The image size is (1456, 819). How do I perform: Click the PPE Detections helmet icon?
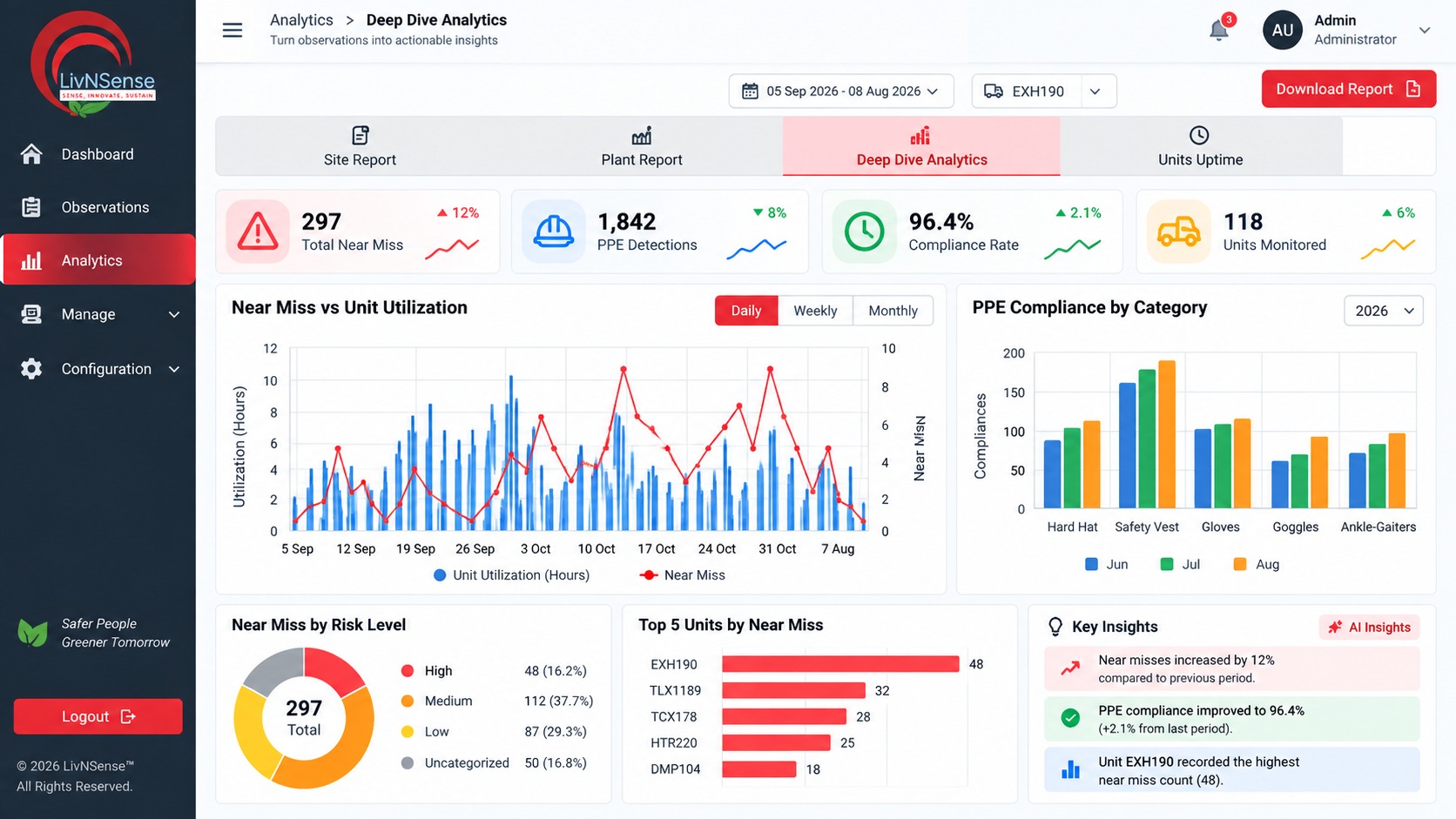[x=553, y=232]
